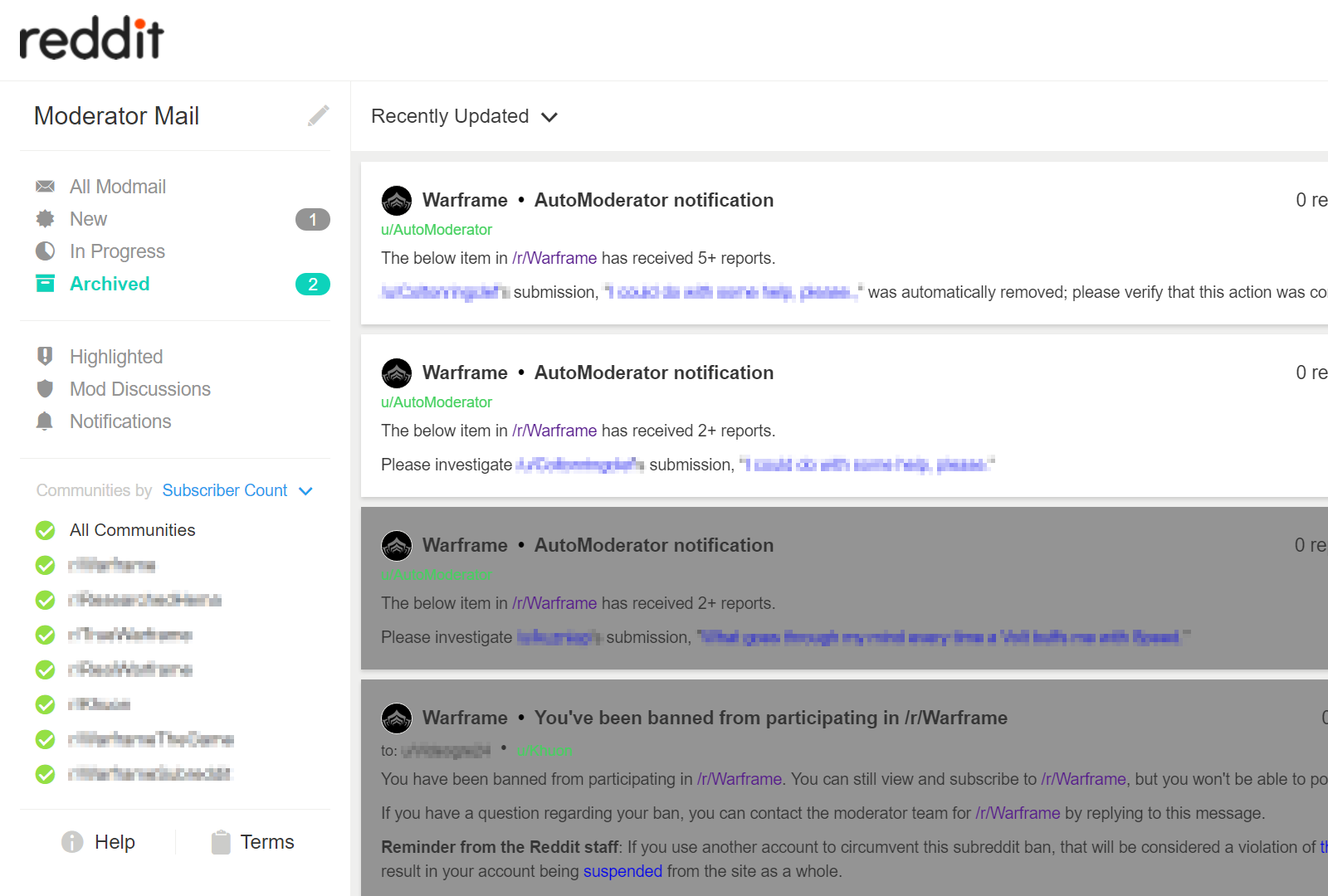
Task: Expand the Recently Updated sort dropdown
Action: coord(464,116)
